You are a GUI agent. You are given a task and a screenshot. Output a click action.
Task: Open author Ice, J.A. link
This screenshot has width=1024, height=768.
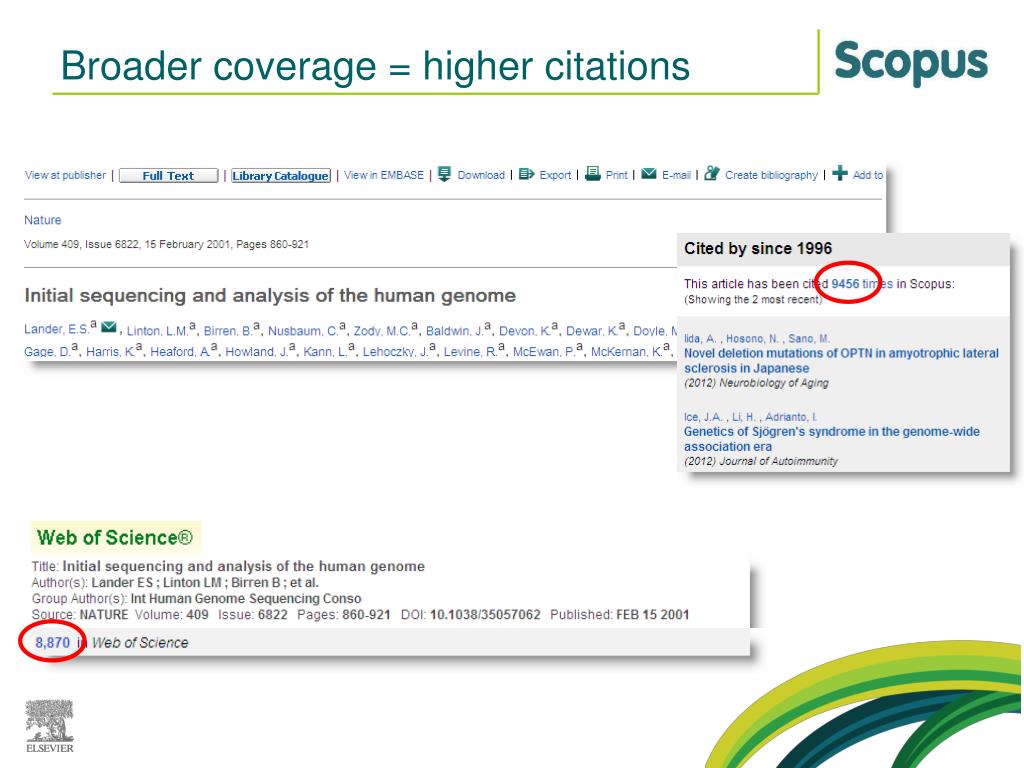(x=703, y=417)
